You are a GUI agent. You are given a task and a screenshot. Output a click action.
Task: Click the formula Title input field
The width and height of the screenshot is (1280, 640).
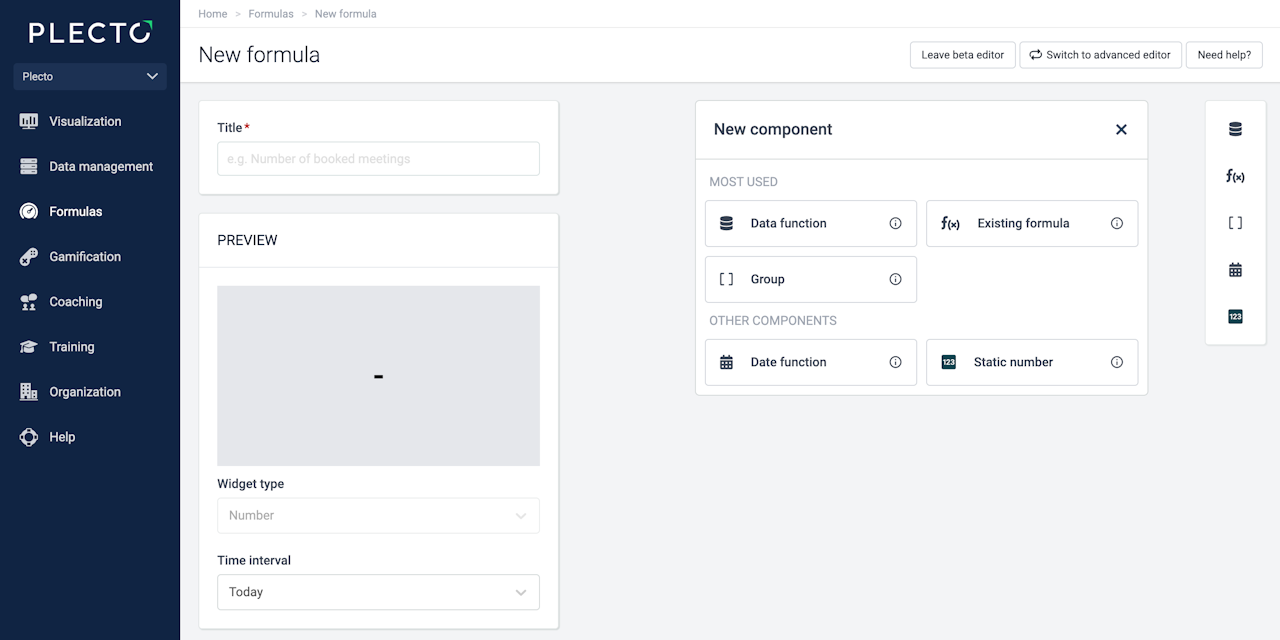point(378,159)
